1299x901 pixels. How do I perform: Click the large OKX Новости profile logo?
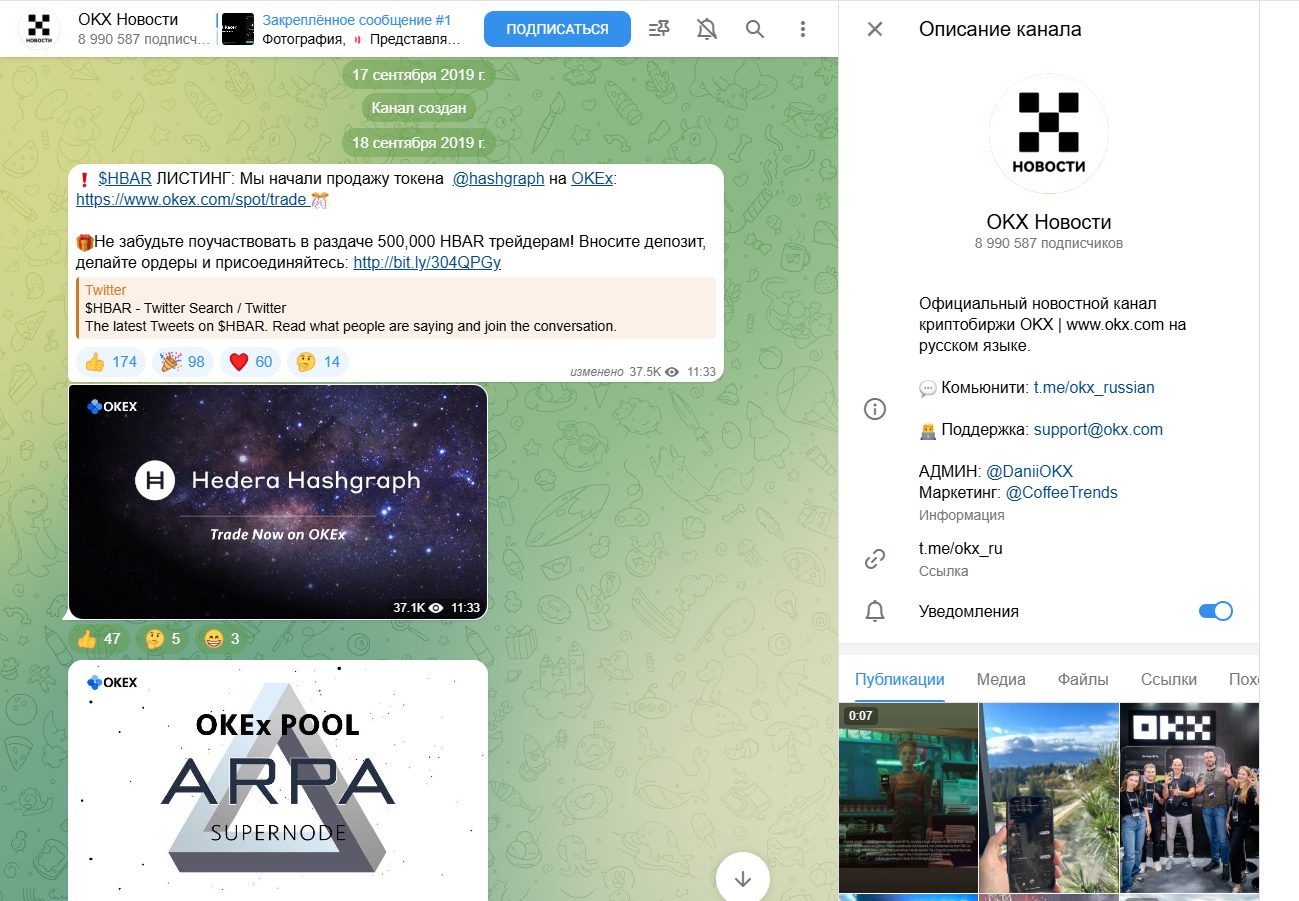pos(1048,133)
